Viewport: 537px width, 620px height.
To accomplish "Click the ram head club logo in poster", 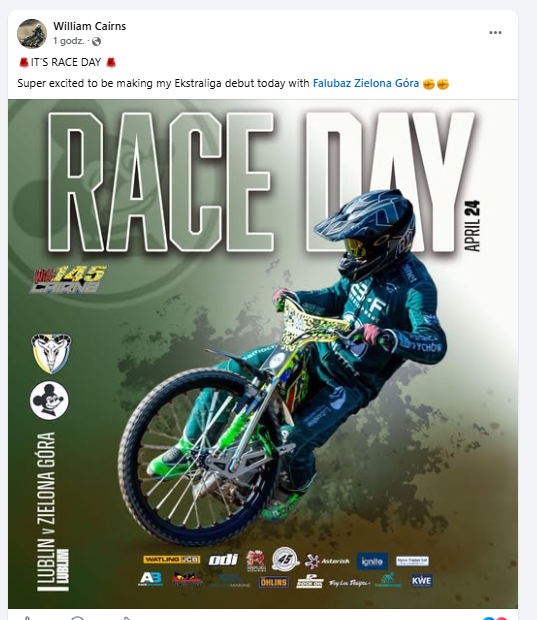I will [51, 353].
